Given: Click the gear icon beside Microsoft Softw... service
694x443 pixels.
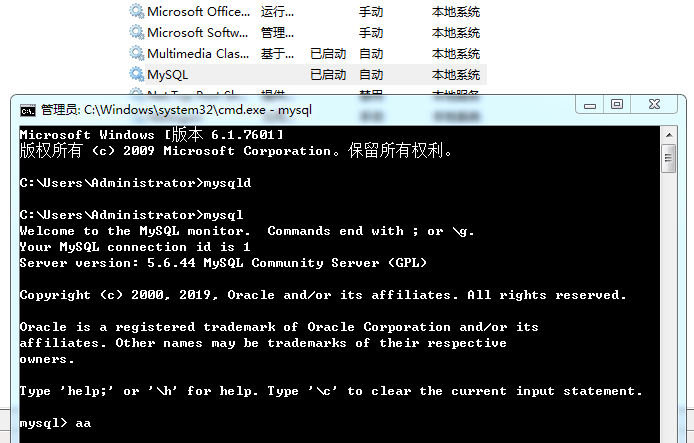Looking at the screenshot, I should [x=136, y=32].
